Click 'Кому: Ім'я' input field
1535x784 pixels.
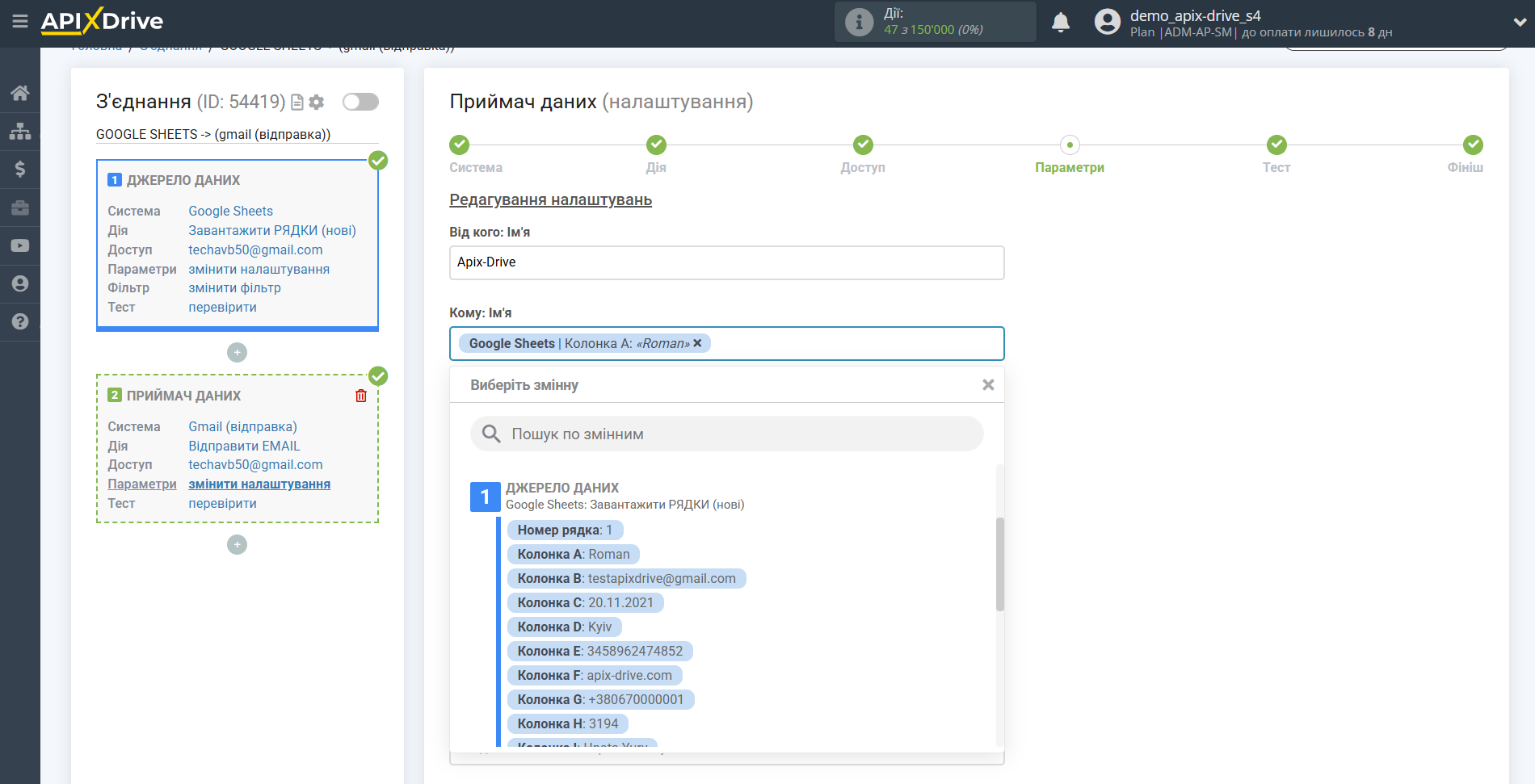[726, 344]
